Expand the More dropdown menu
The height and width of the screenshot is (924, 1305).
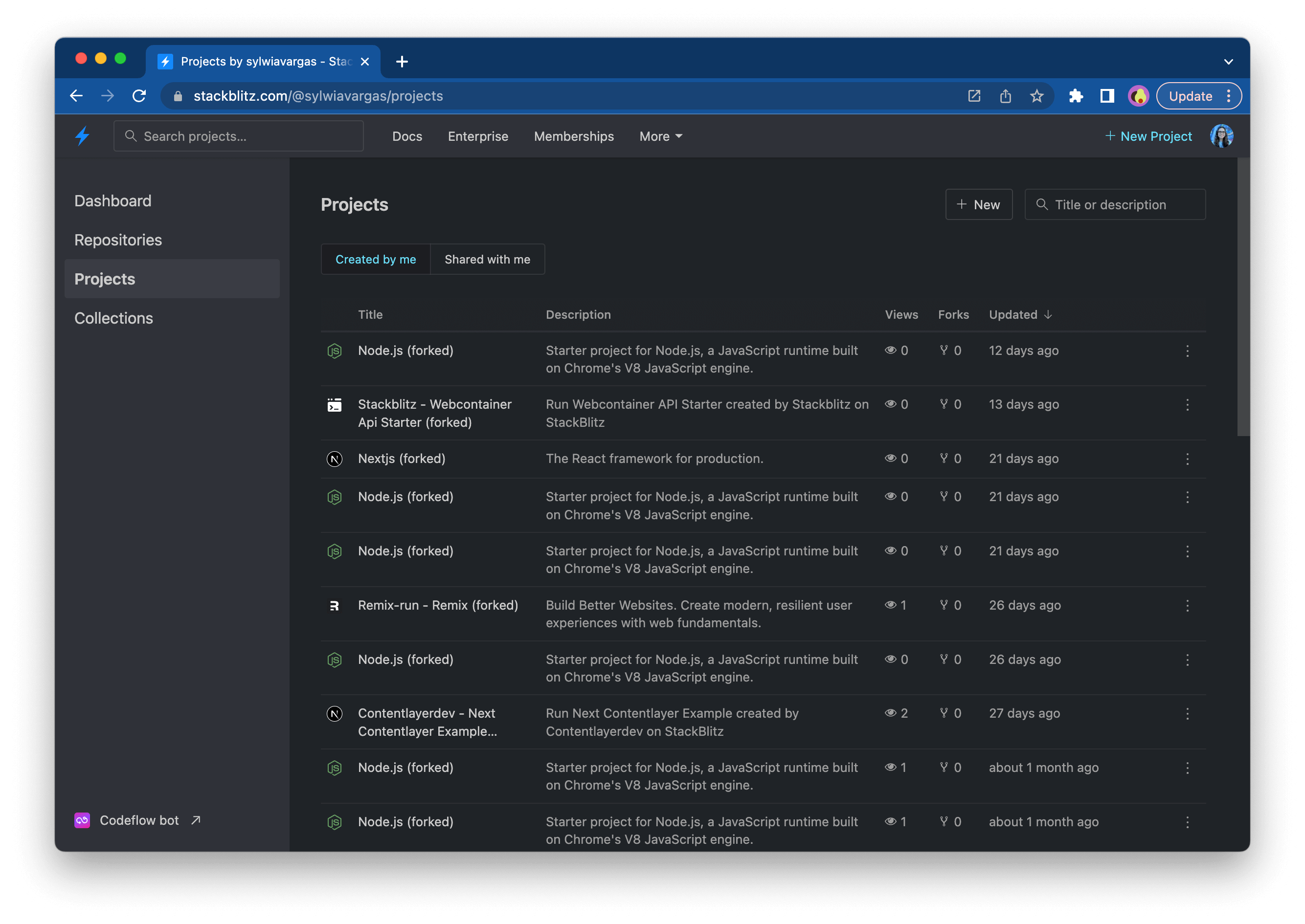(660, 136)
